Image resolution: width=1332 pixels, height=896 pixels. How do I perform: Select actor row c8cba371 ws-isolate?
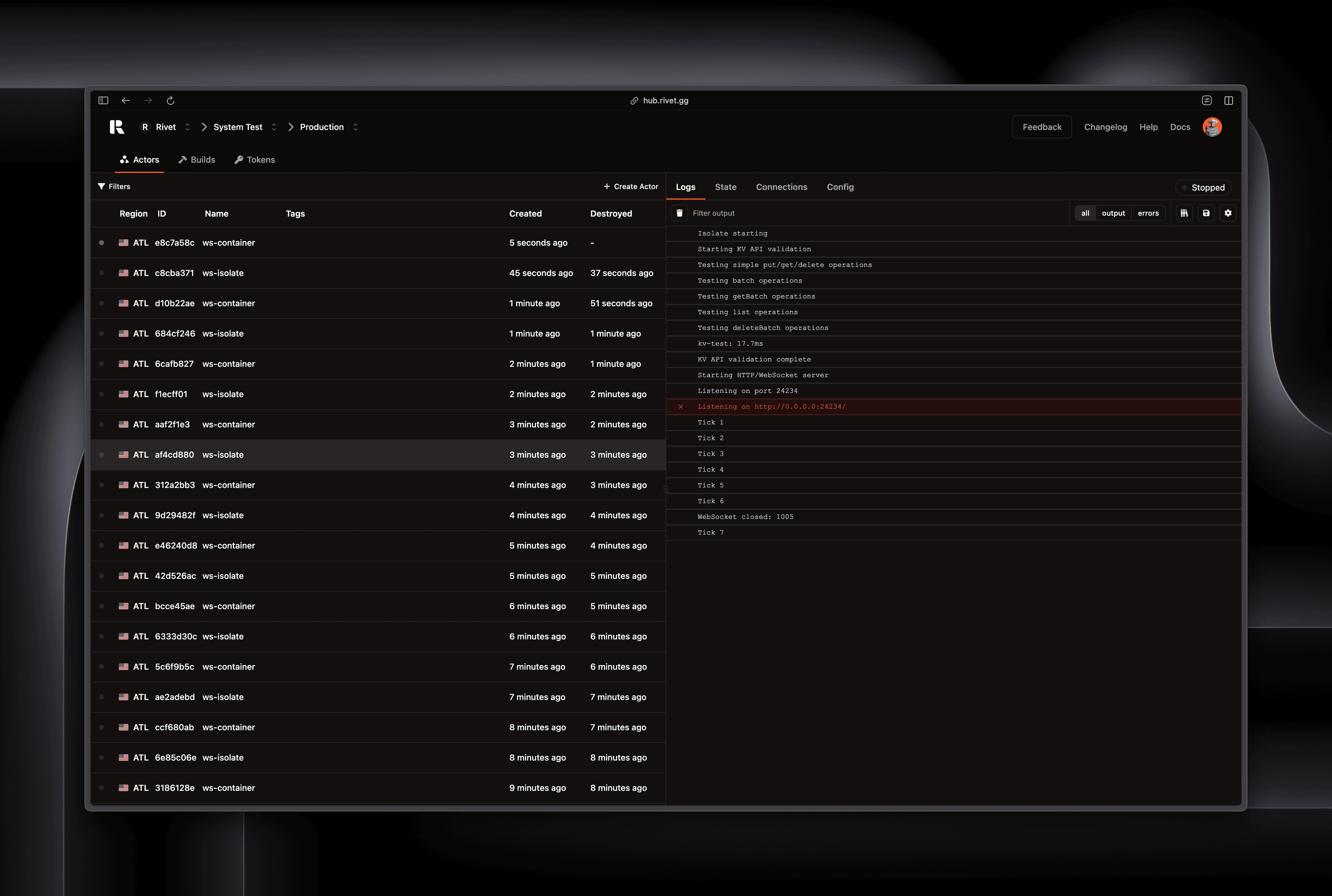pyautogui.click(x=378, y=273)
